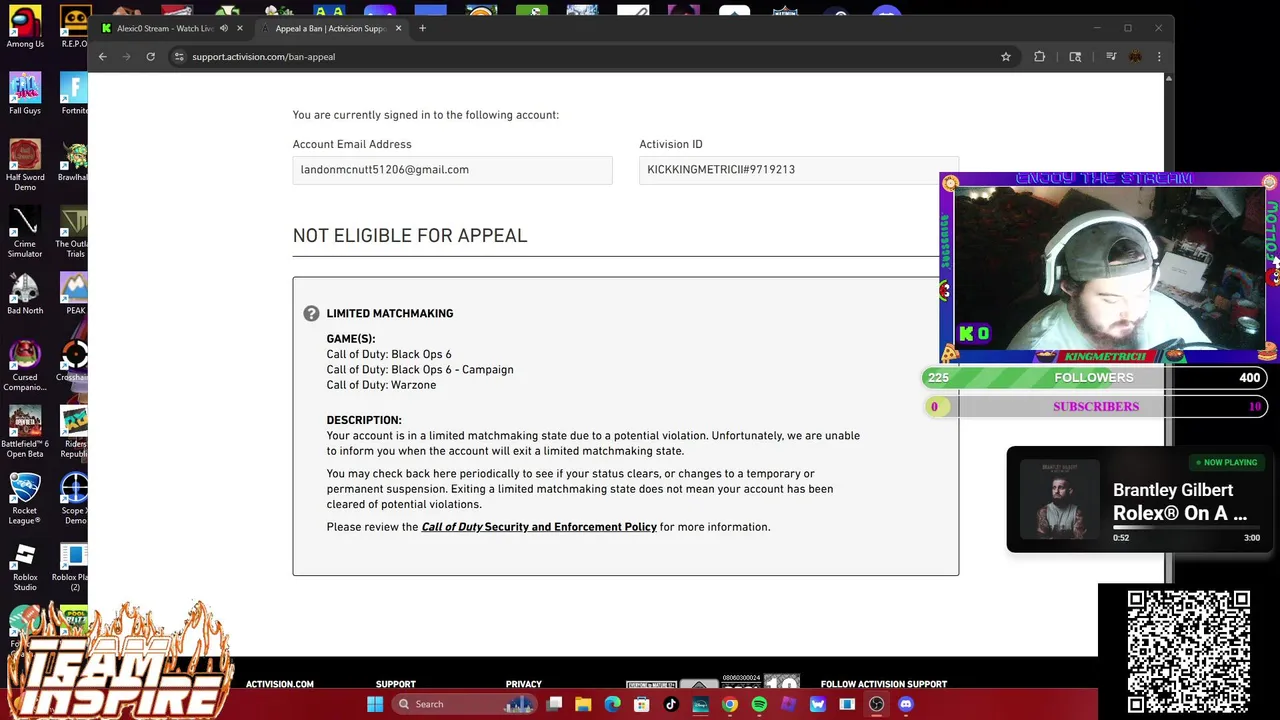Open a new browser tab

point(422,28)
